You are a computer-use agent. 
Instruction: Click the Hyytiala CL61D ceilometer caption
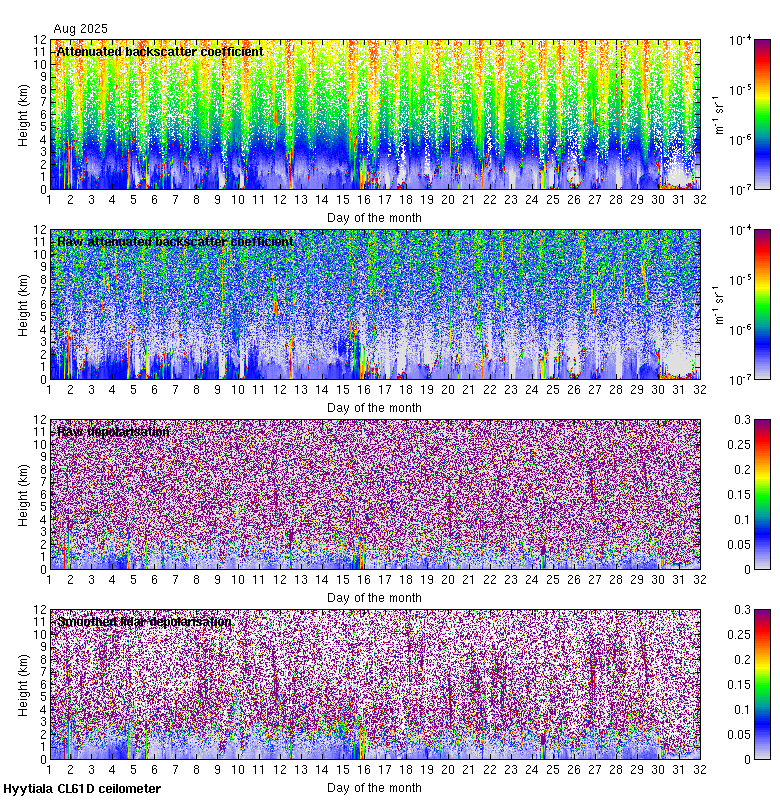82,789
